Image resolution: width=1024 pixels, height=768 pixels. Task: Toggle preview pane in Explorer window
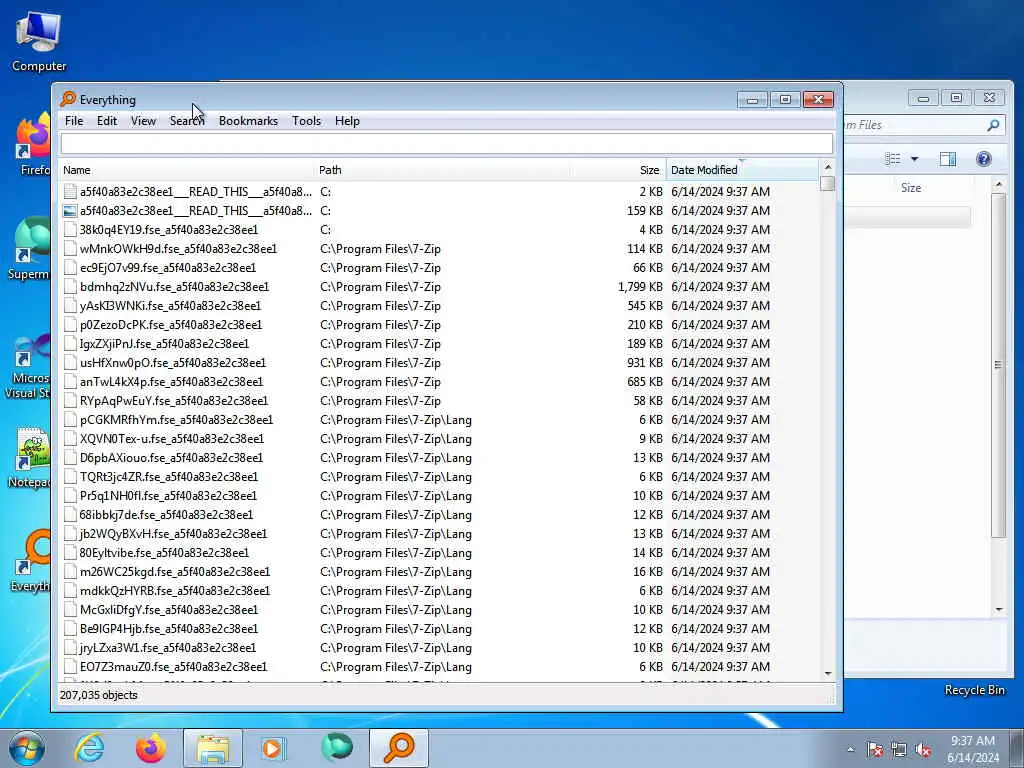948,159
